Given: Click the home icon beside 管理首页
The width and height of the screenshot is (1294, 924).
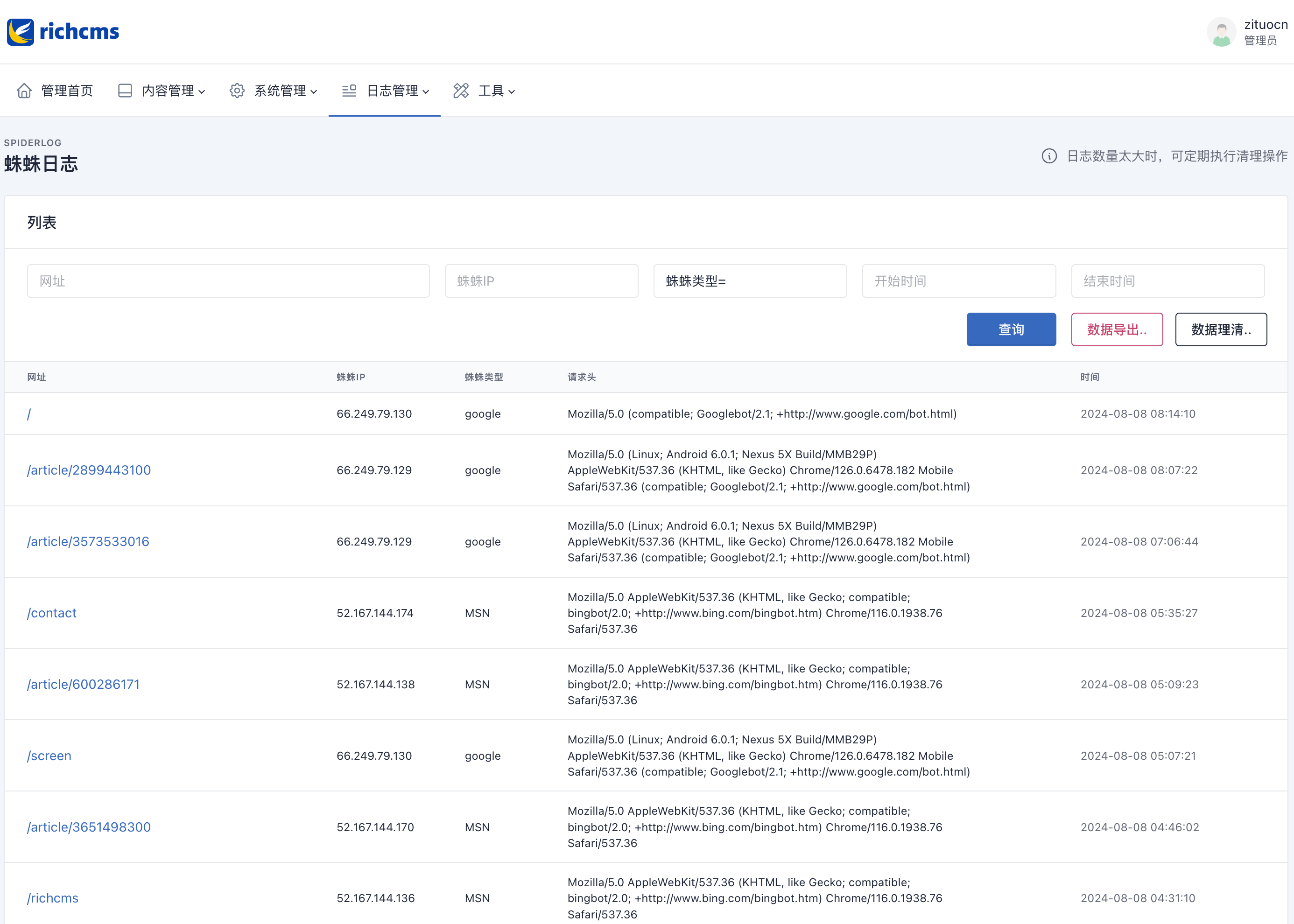Looking at the screenshot, I should tap(24, 91).
